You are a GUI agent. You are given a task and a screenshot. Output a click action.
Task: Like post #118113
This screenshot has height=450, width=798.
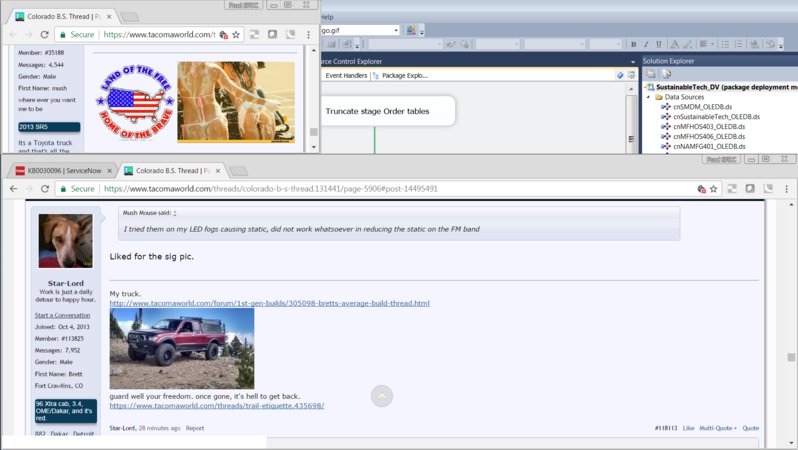pos(688,428)
